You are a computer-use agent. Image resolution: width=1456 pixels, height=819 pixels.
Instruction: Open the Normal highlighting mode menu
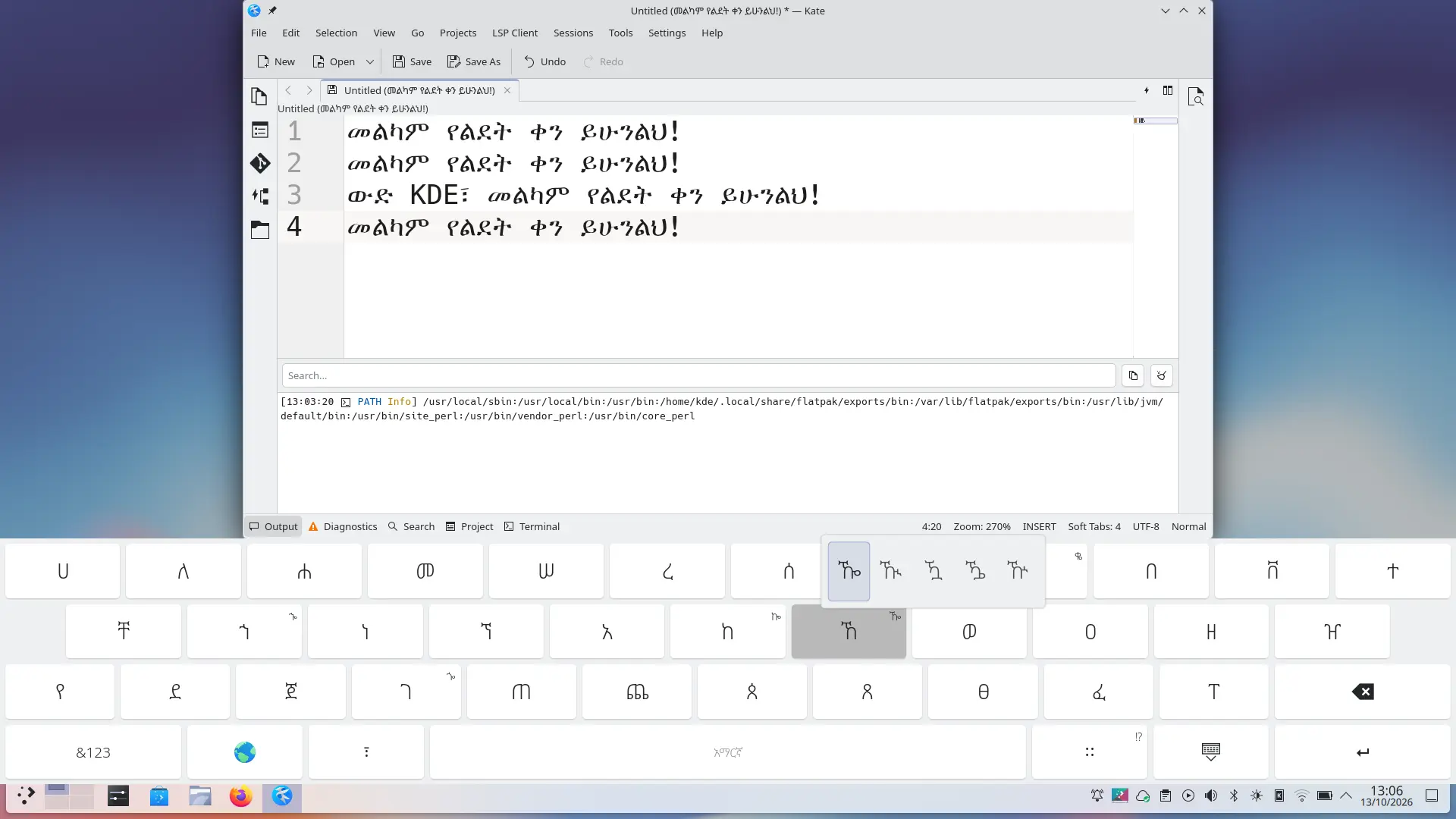point(1188,526)
